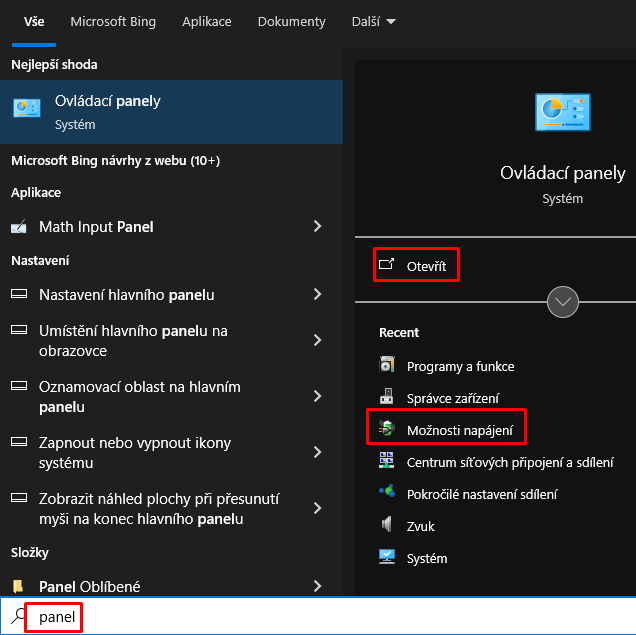Click the search box containing panel
Image resolution: width=636 pixels, height=635 pixels.
coord(318,617)
